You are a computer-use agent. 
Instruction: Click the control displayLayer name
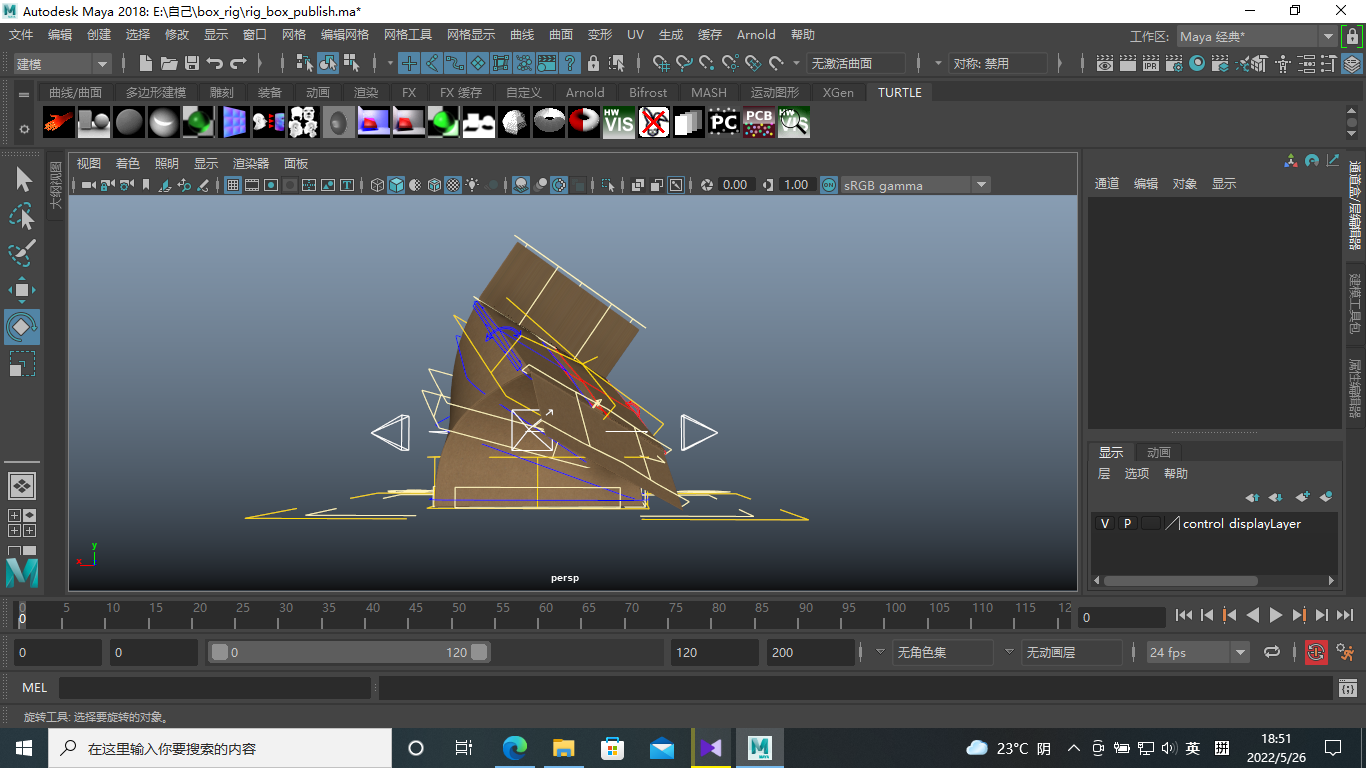pyautogui.click(x=1242, y=523)
